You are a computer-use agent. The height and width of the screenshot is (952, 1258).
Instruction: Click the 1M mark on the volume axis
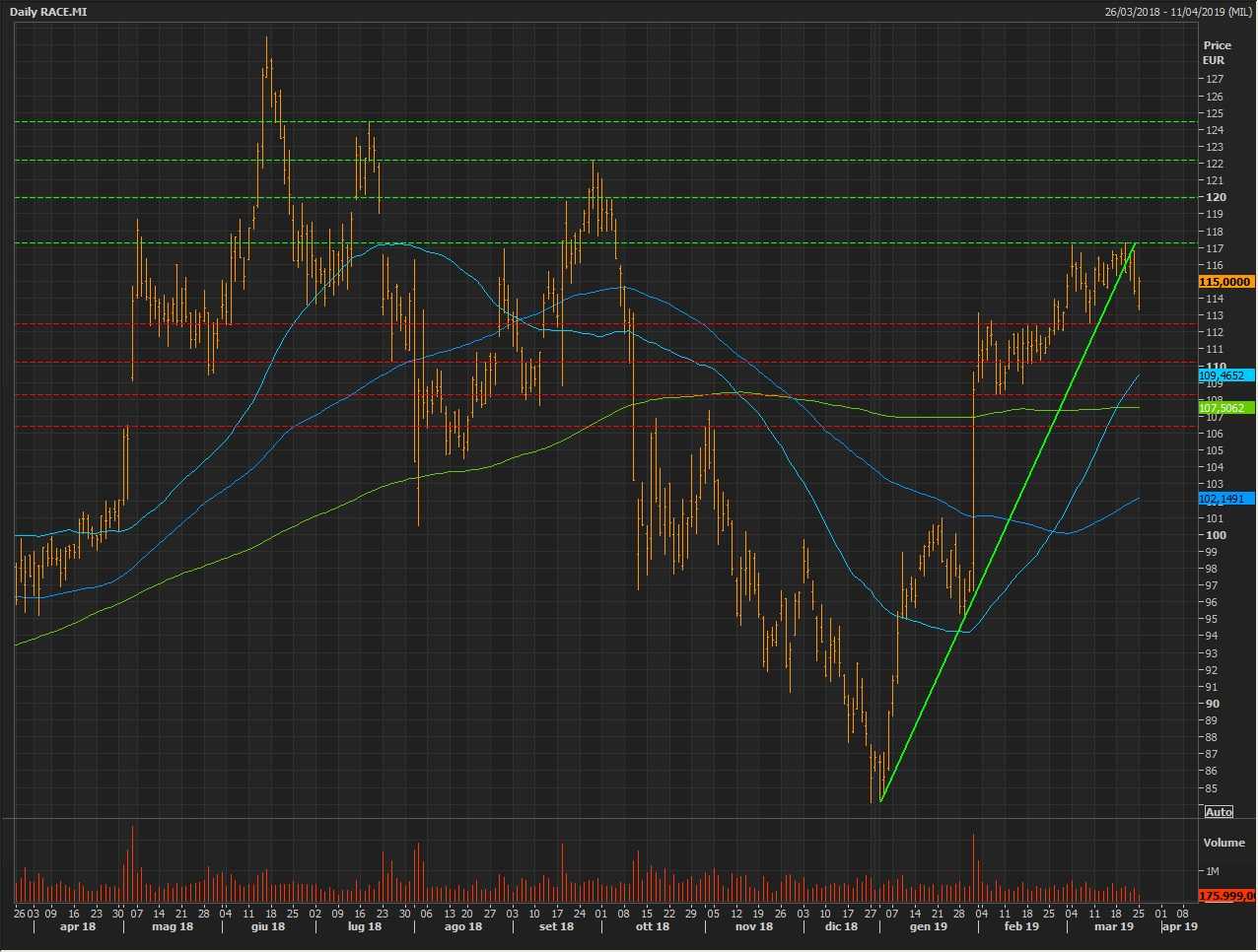click(1213, 871)
